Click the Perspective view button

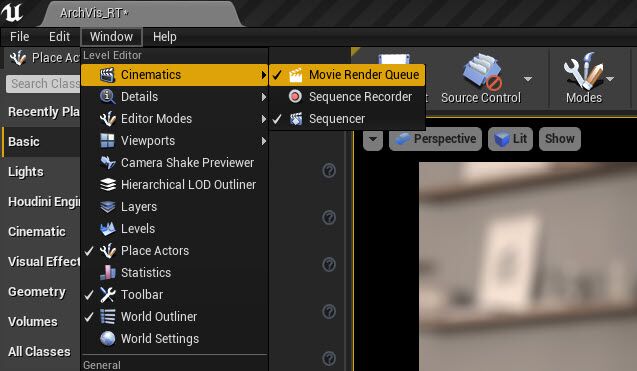(x=436, y=139)
